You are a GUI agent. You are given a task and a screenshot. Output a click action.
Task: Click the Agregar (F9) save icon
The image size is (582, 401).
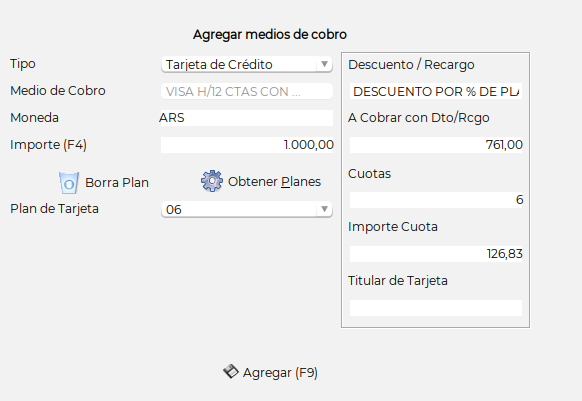click(x=231, y=371)
